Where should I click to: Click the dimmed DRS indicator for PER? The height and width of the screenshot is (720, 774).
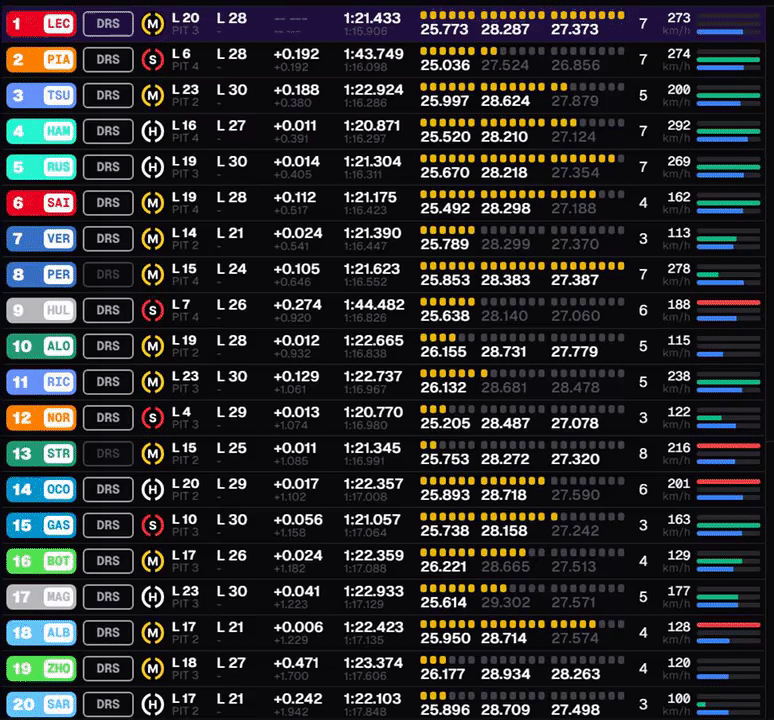click(x=108, y=274)
